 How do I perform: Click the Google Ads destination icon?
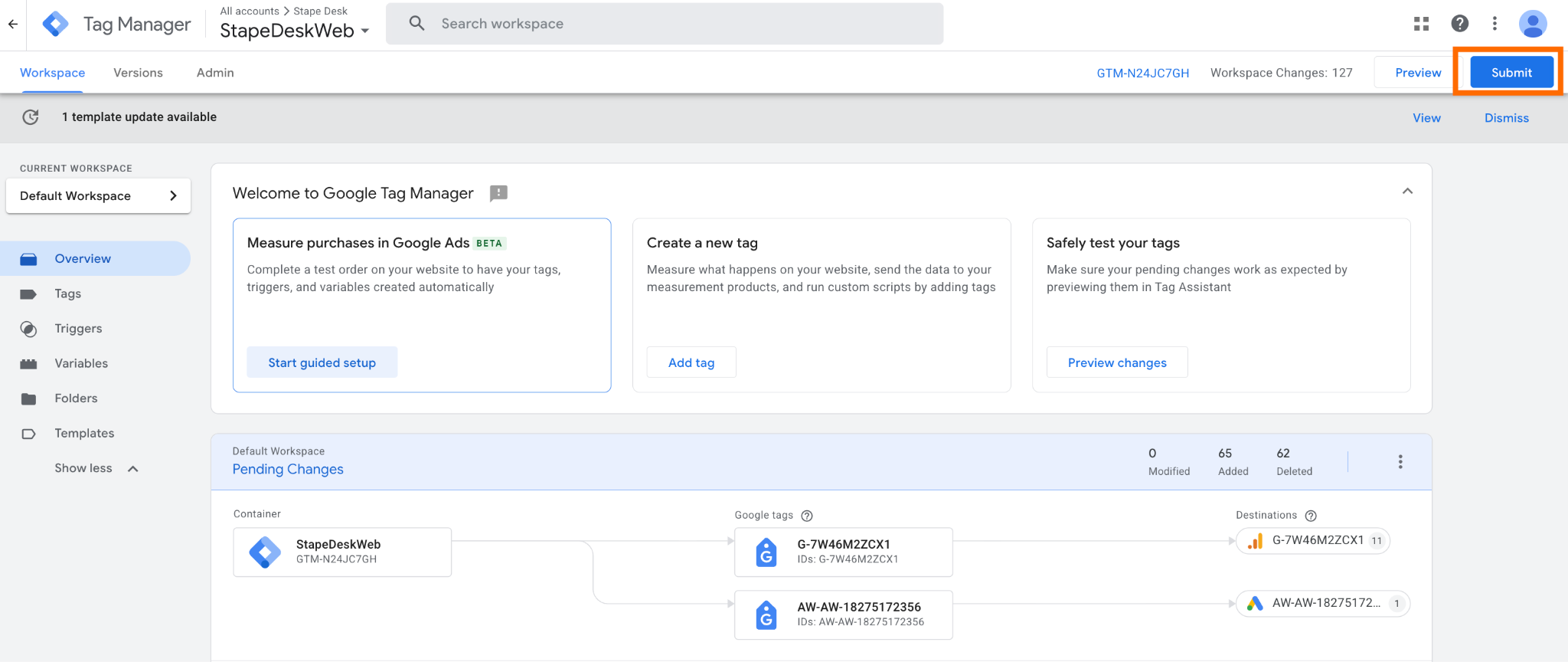pyautogui.click(x=1254, y=604)
